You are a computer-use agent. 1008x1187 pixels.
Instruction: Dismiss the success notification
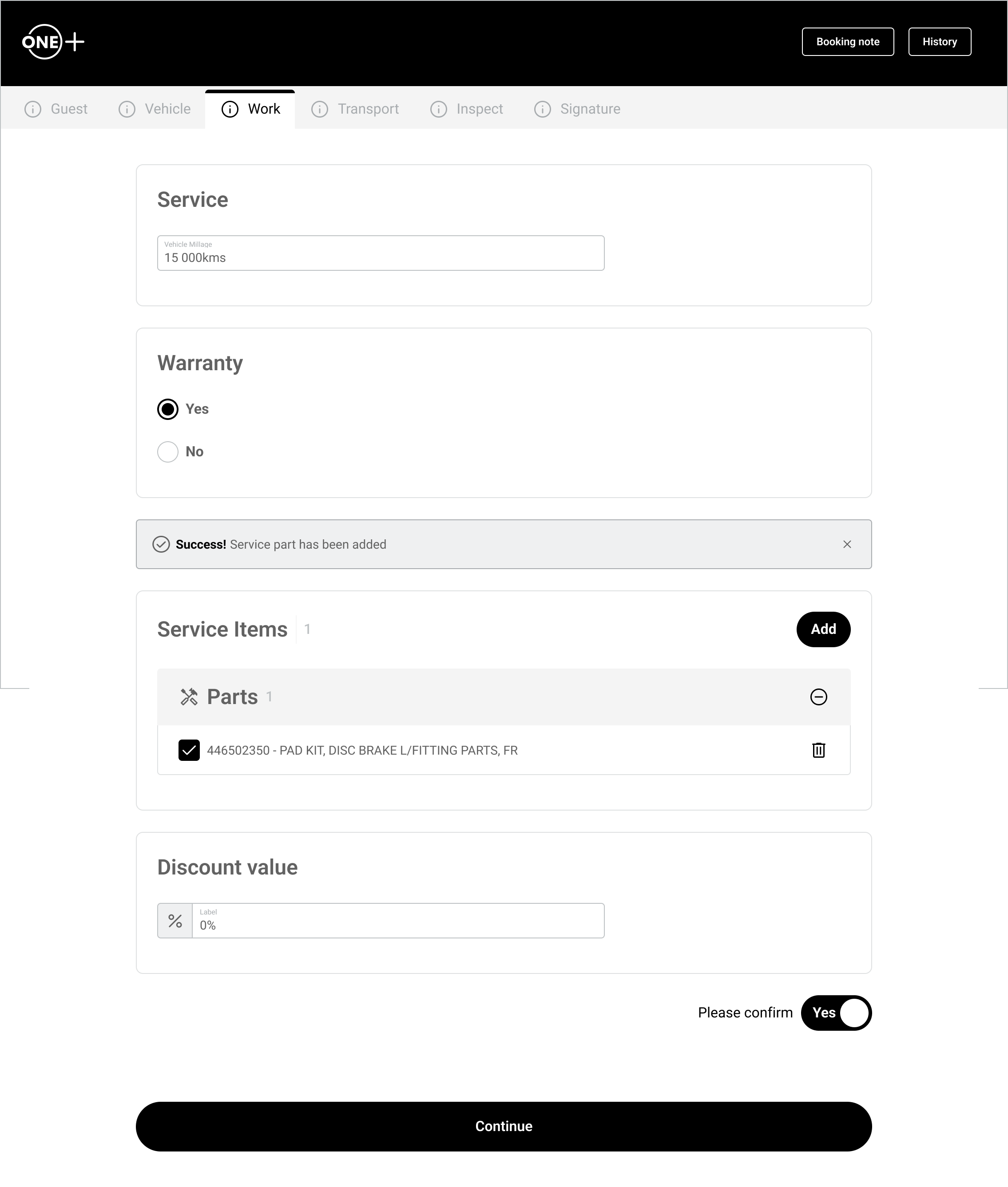[x=847, y=544]
